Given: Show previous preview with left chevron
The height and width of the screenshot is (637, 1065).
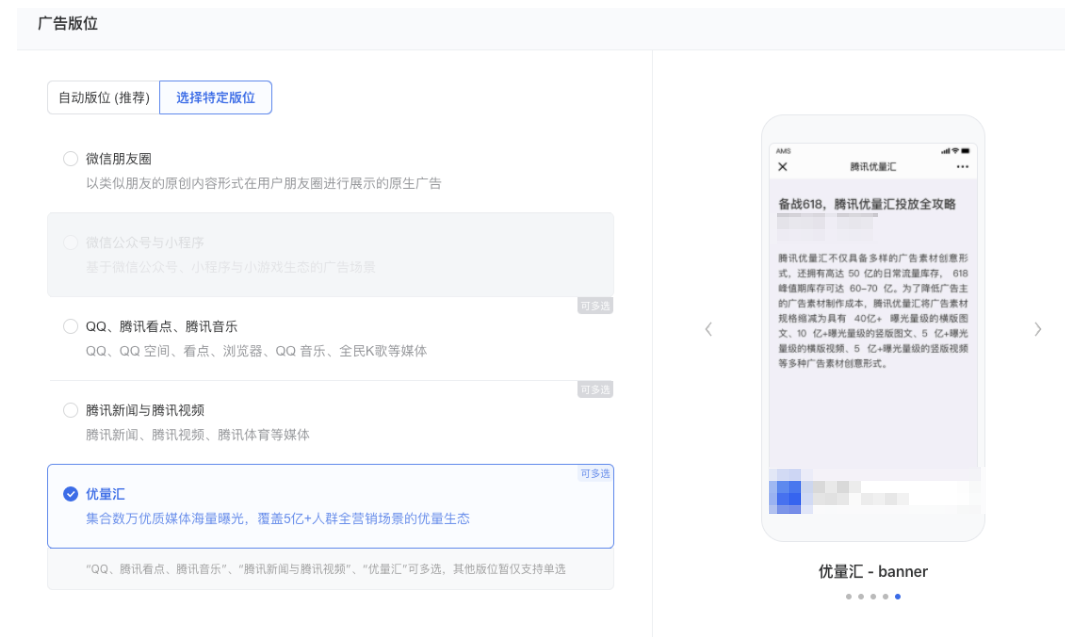Looking at the screenshot, I should point(708,329).
